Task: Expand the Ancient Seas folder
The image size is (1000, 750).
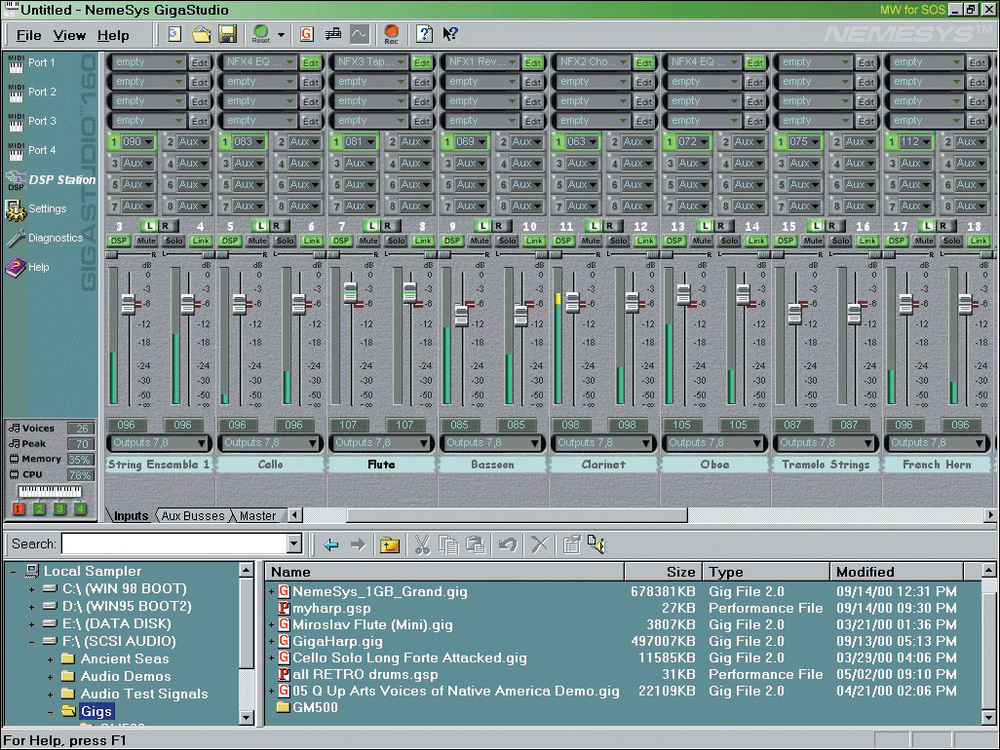Action: [x=50, y=660]
